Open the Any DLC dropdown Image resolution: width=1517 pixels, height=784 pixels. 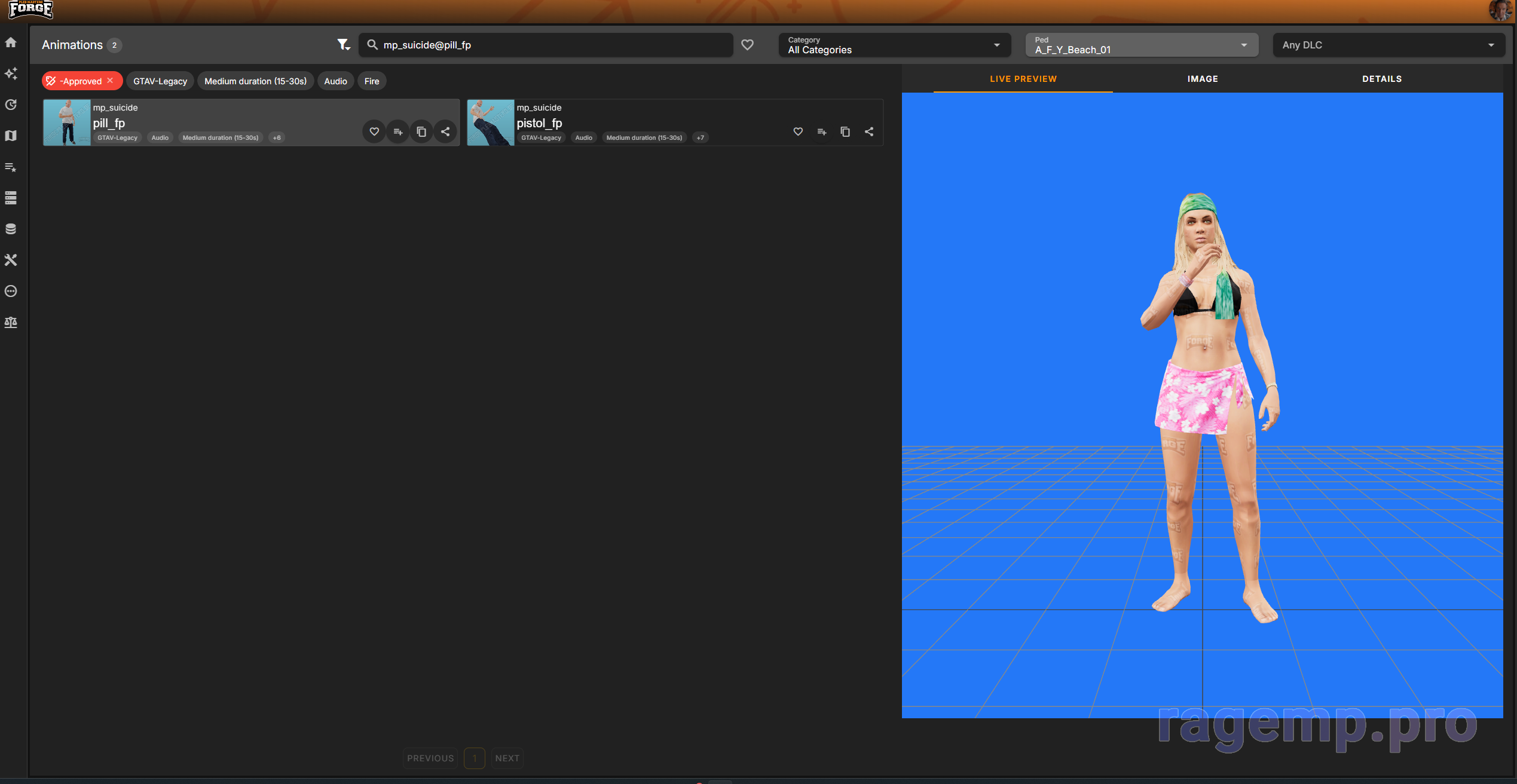click(x=1388, y=45)
